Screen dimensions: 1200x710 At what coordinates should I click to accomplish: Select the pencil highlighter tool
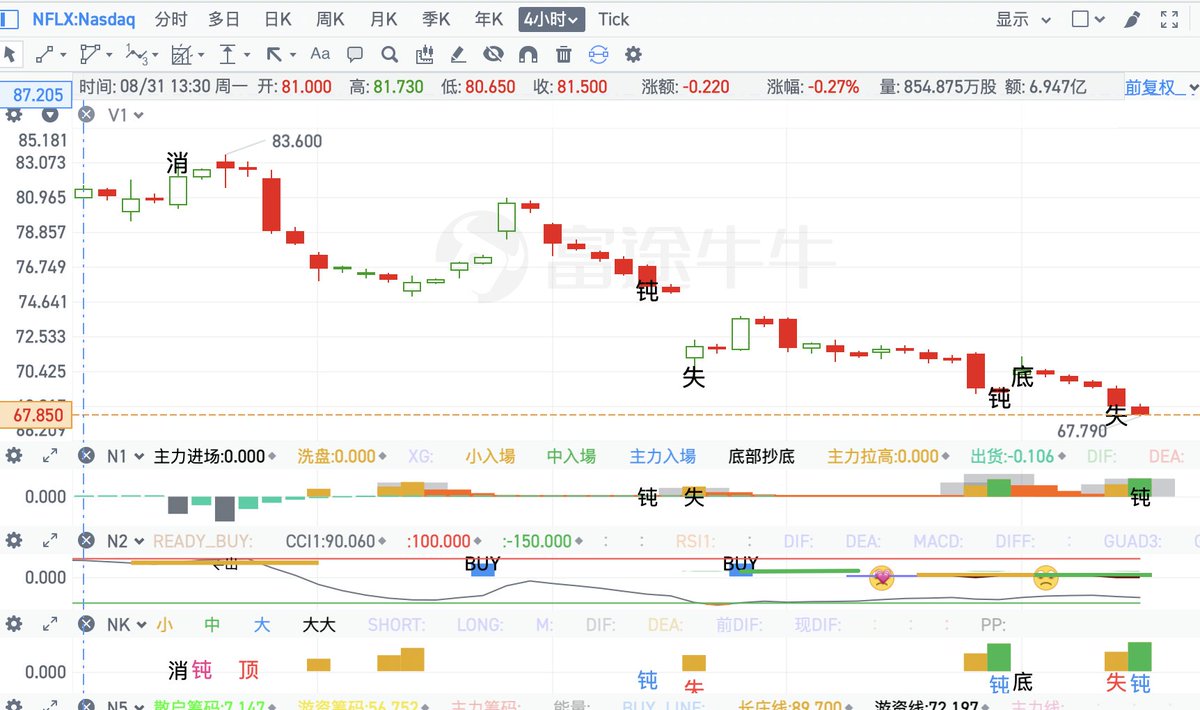458,54
